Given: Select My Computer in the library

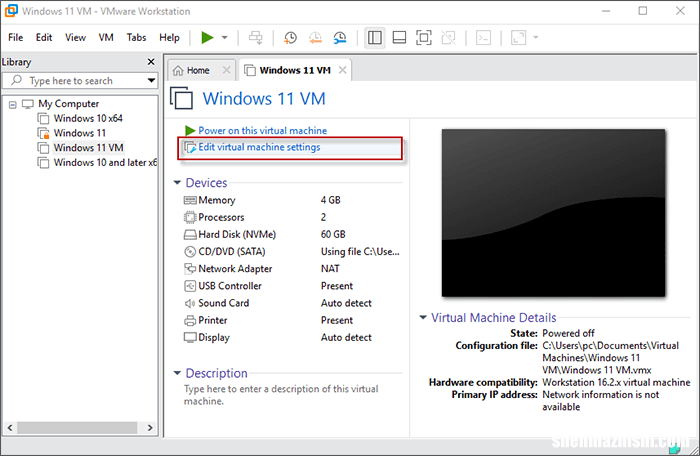Looking at the screenshot, I should point(68,104).
